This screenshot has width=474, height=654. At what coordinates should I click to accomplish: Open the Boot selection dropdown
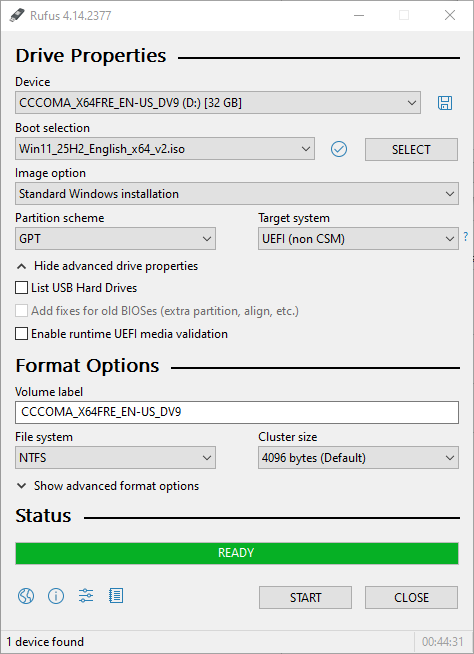tap(165, 149)
